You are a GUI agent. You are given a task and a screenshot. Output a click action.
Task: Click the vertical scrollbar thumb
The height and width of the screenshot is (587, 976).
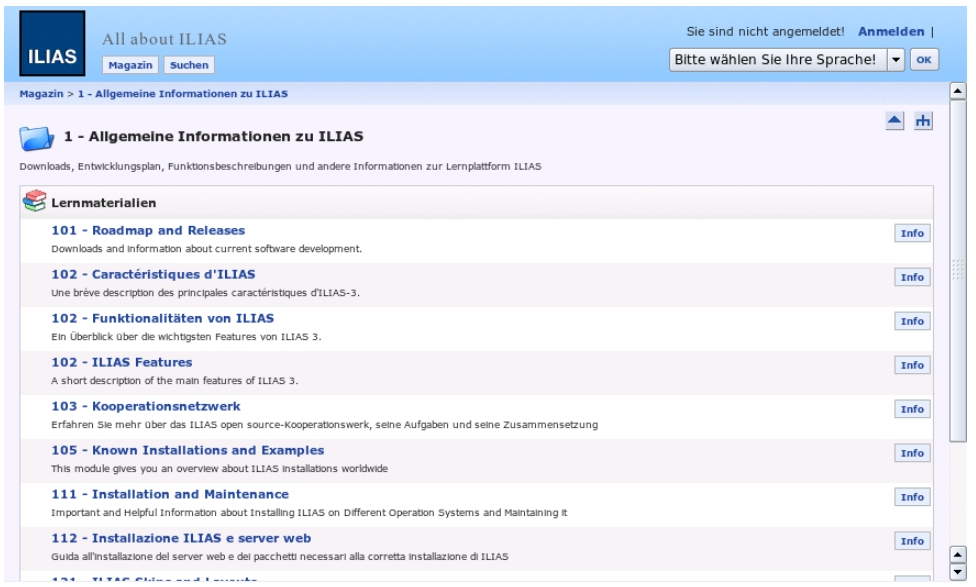tap(958, 271)
